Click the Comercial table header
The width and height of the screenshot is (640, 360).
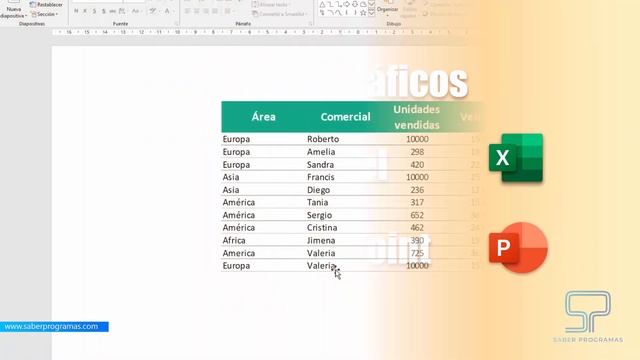pos(345,117)
